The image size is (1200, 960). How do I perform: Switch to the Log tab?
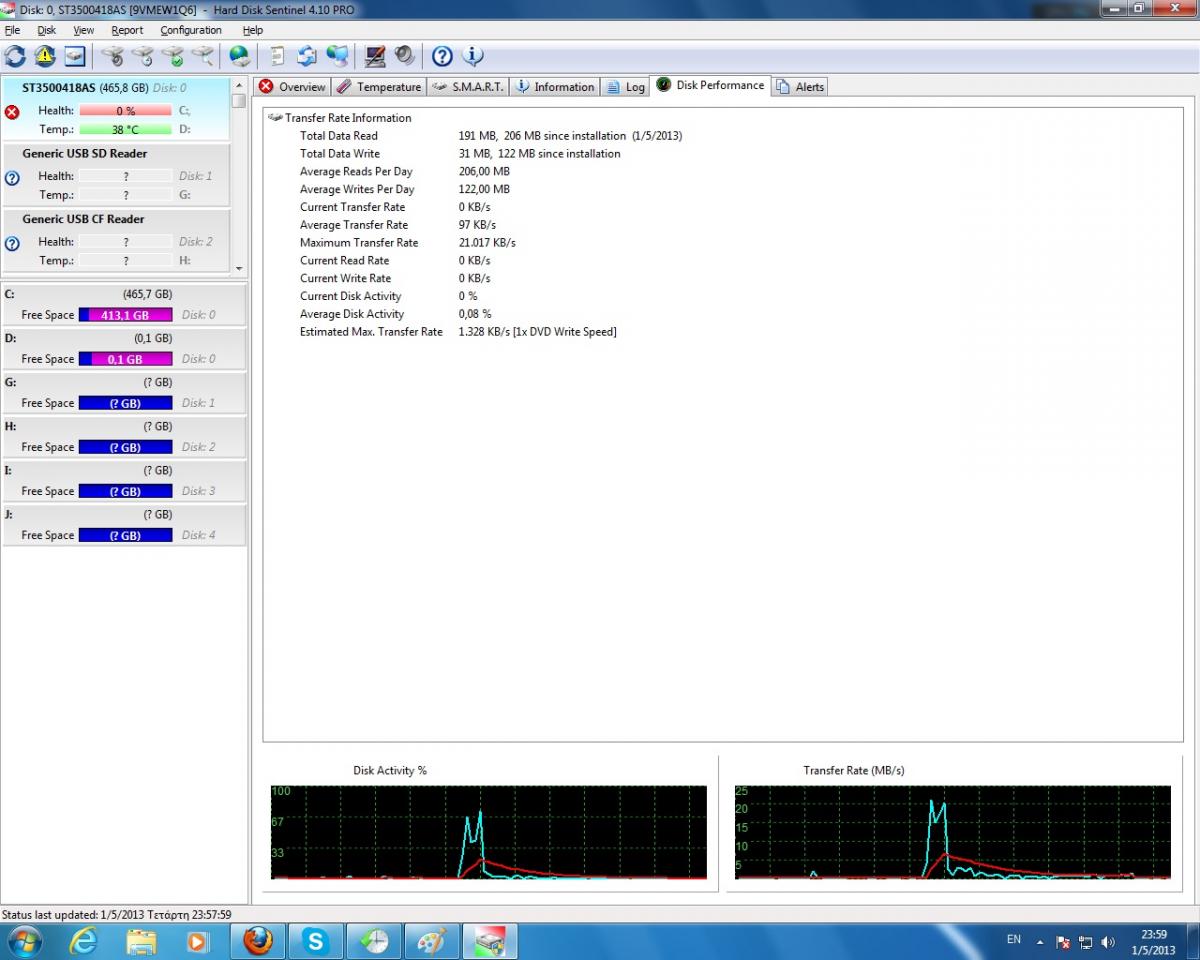625,87
